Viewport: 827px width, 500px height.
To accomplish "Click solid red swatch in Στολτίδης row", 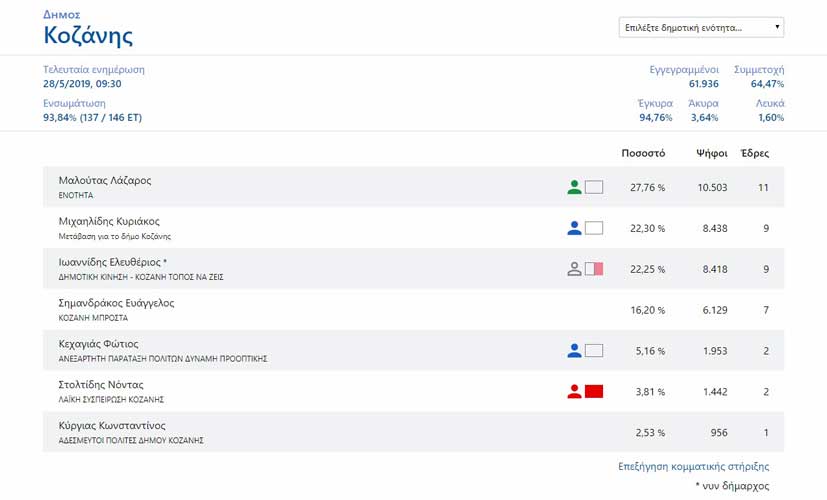I will tap(594, 391).
